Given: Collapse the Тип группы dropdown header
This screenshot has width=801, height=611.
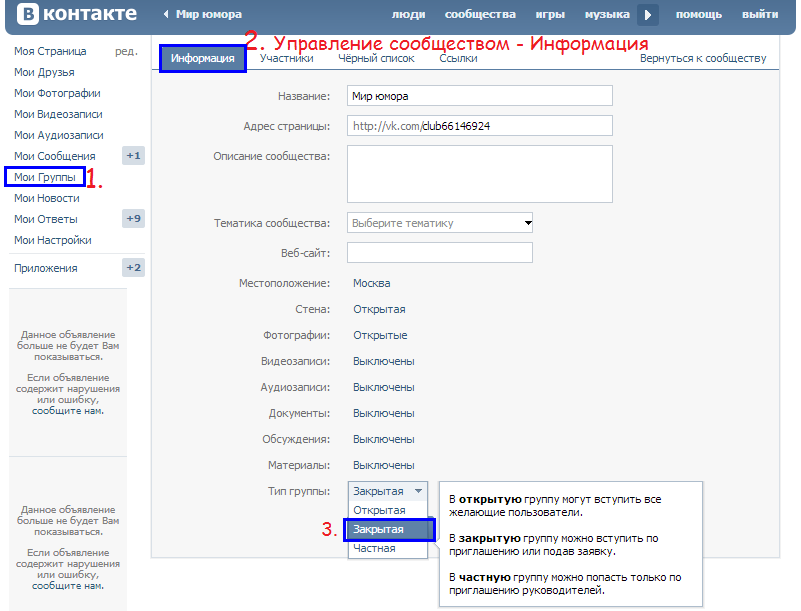Looking at the screenshot, I should click(x=388, y=491).
